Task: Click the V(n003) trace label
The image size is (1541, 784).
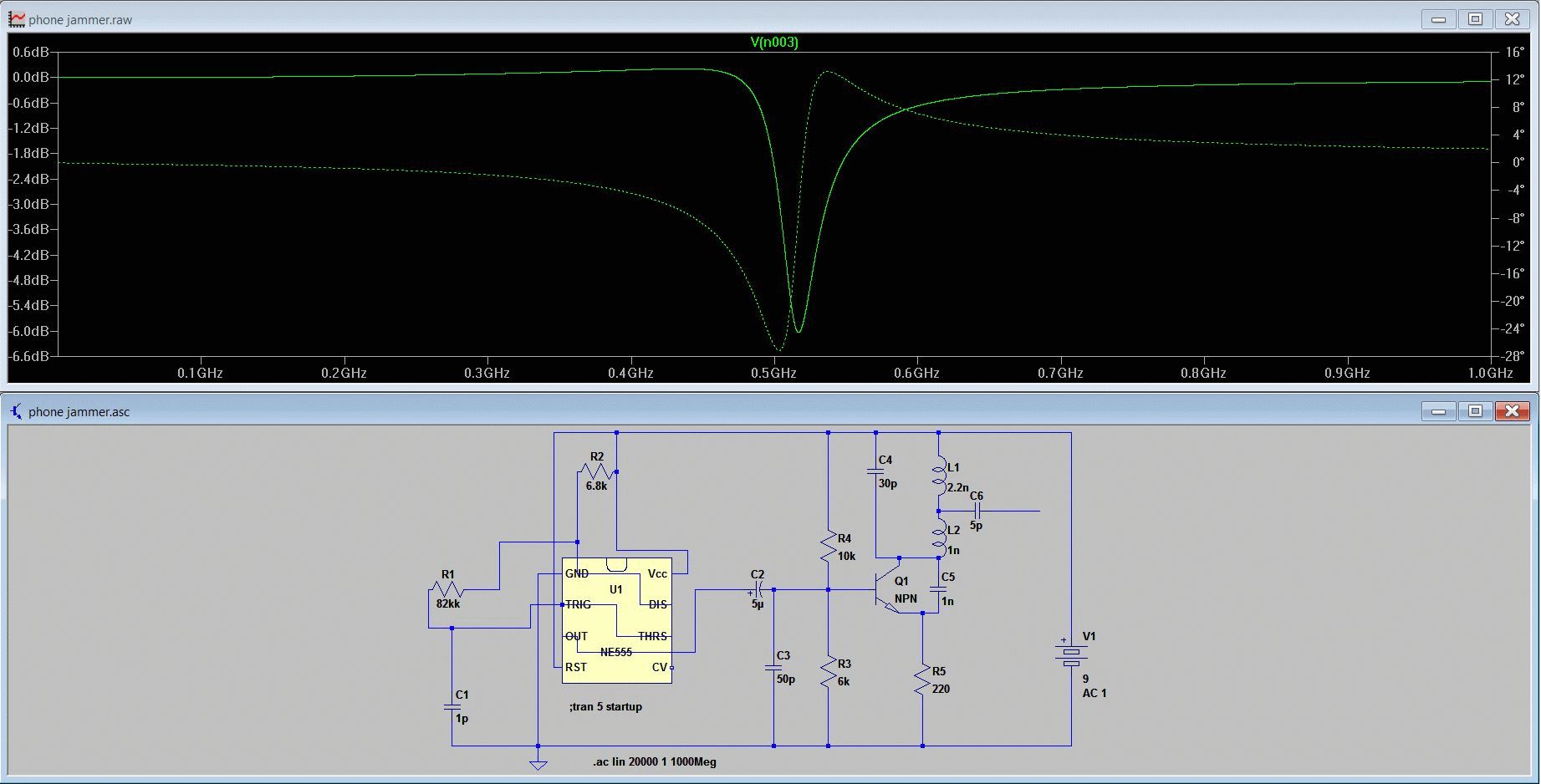Action: (773, 43)
